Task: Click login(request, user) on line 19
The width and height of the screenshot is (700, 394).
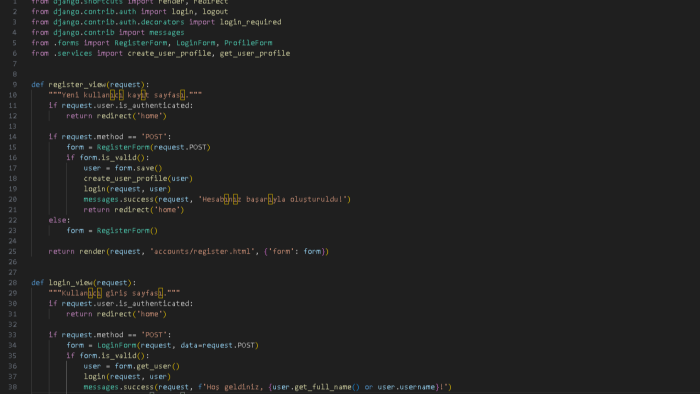Action: click(x=127, y=189)
